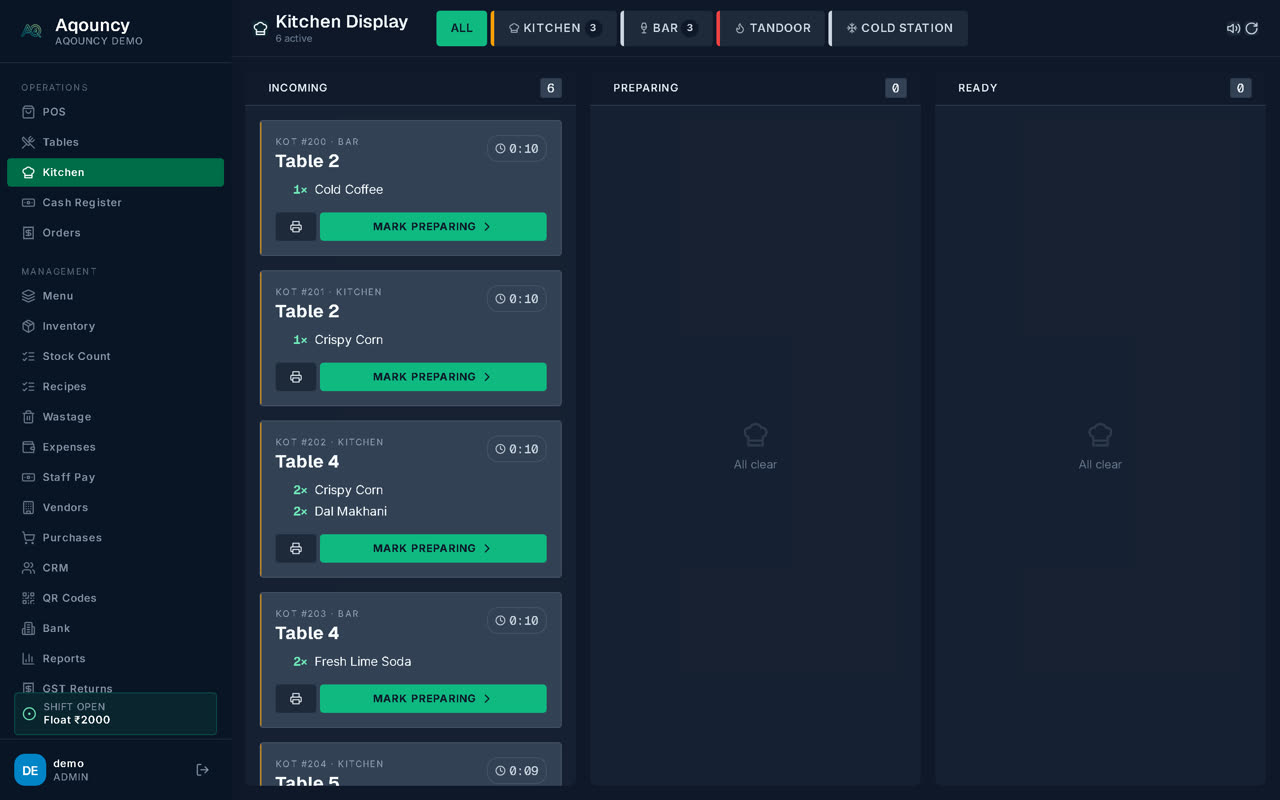Print KOT #203 Fresh Lime Soda ticket
The height and width of the screenshot is (800, 1280).
pyautogui.click(x=296, y=699)
